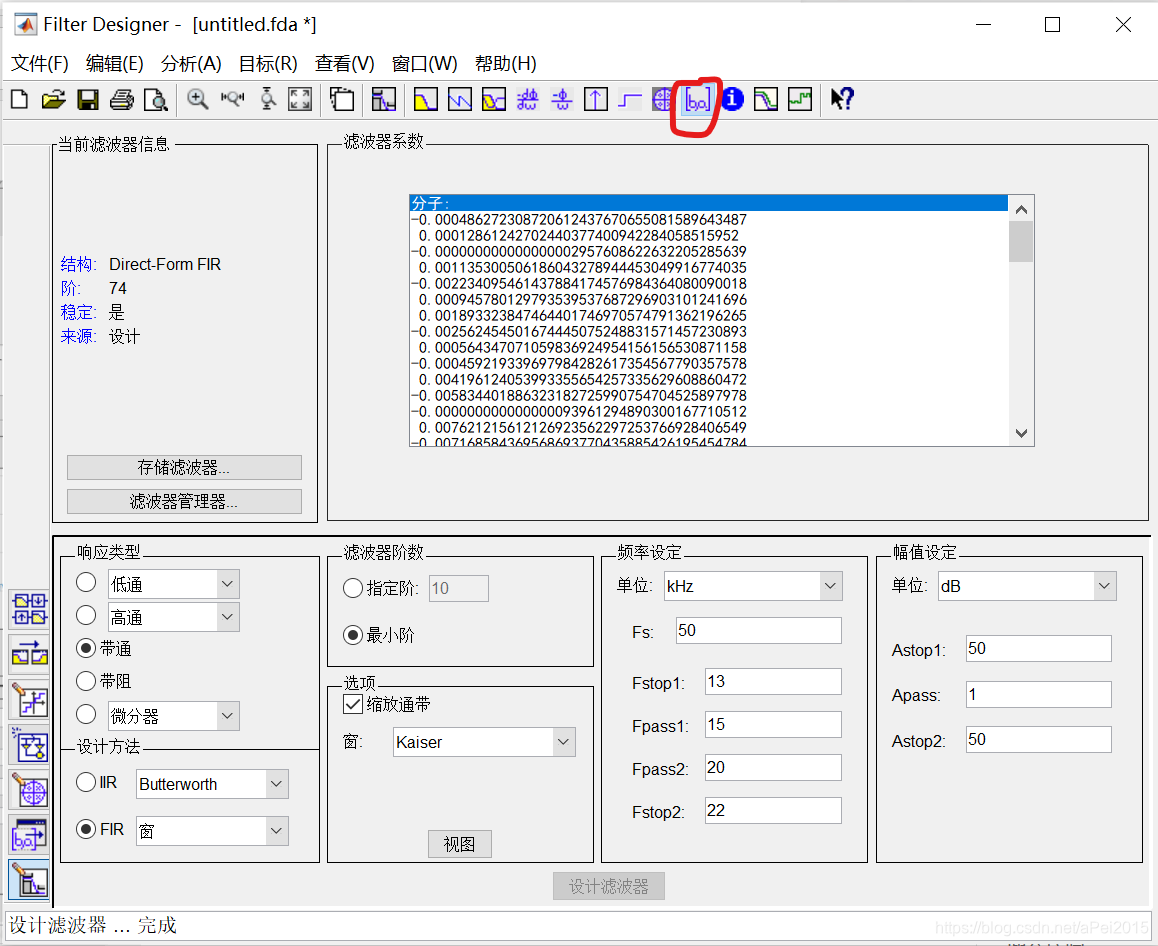Display the magnitude response plot
The width and height of the screenshot is (1158, 946).
click(x=425, y=99)
